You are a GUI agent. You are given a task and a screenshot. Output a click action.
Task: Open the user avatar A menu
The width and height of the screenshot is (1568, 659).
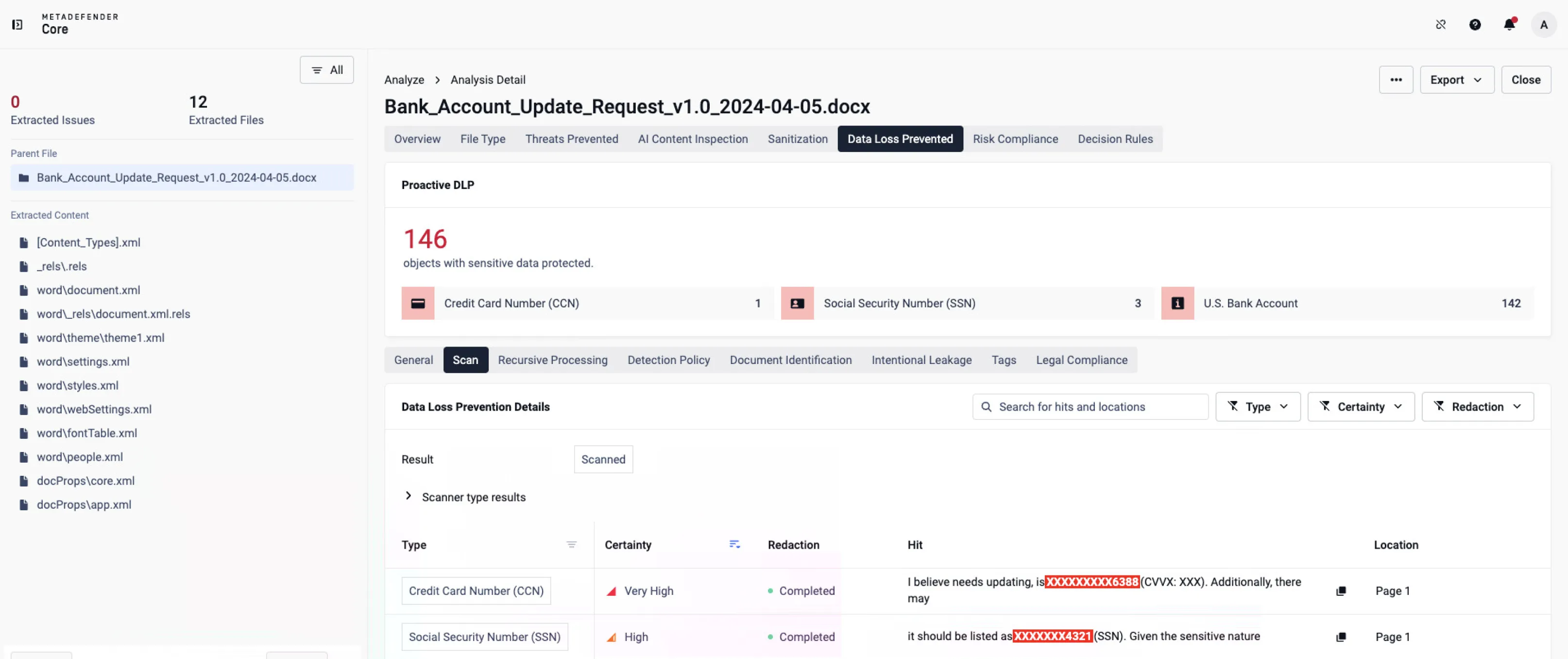(1543, 24)
